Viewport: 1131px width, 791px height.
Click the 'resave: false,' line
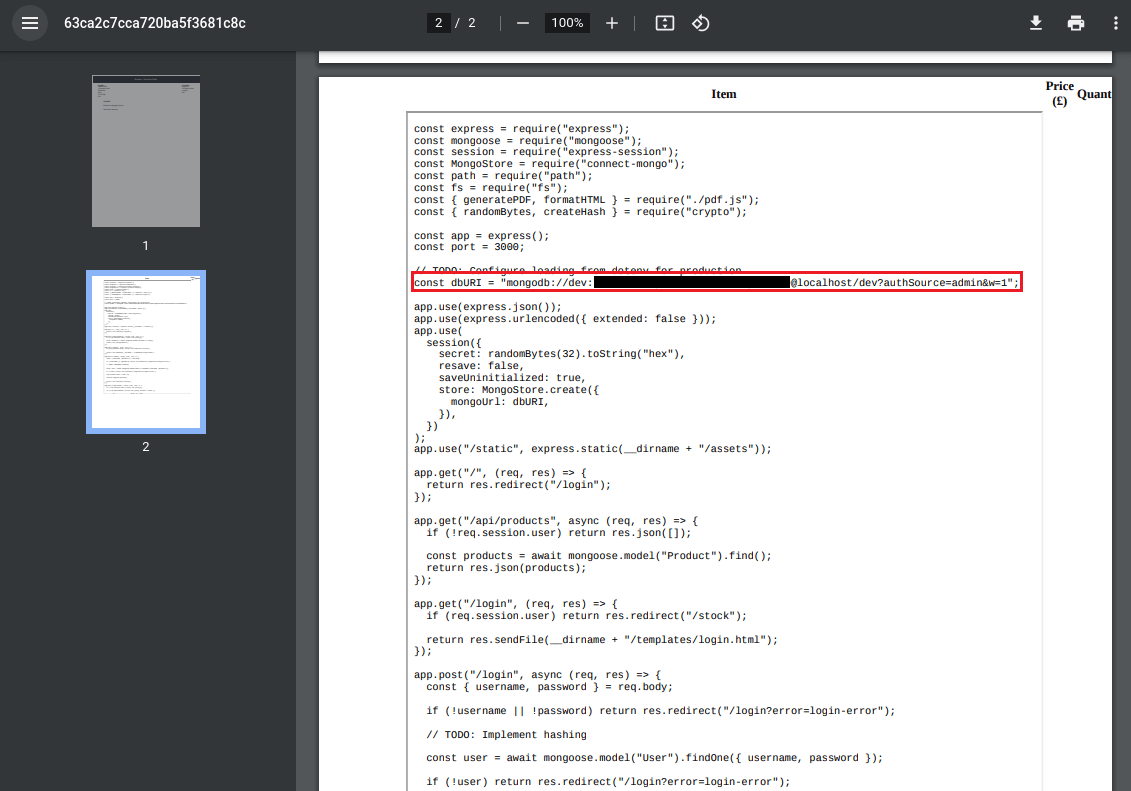[481, 366]
